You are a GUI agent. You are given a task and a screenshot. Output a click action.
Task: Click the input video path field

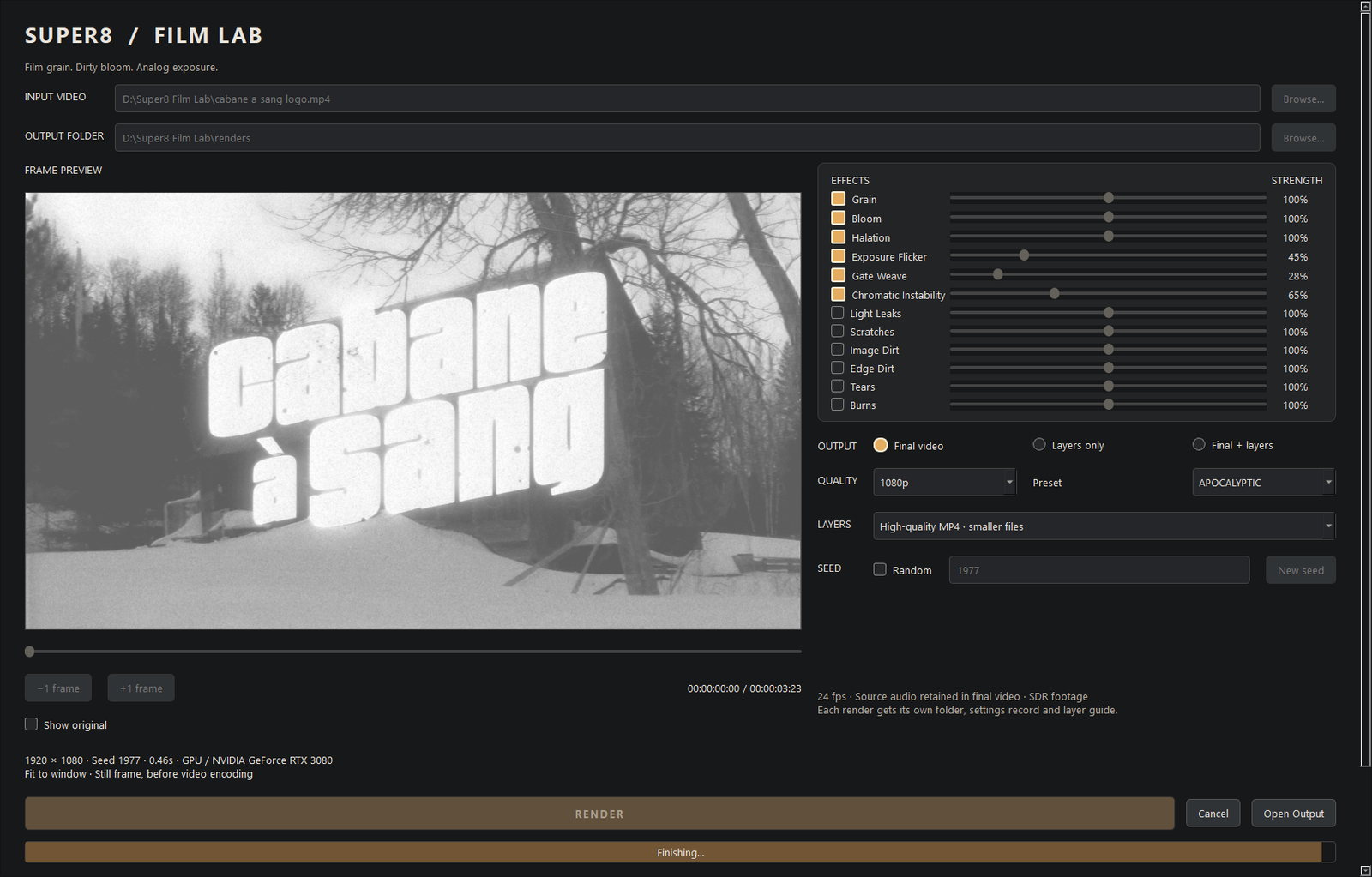point(687,99)
